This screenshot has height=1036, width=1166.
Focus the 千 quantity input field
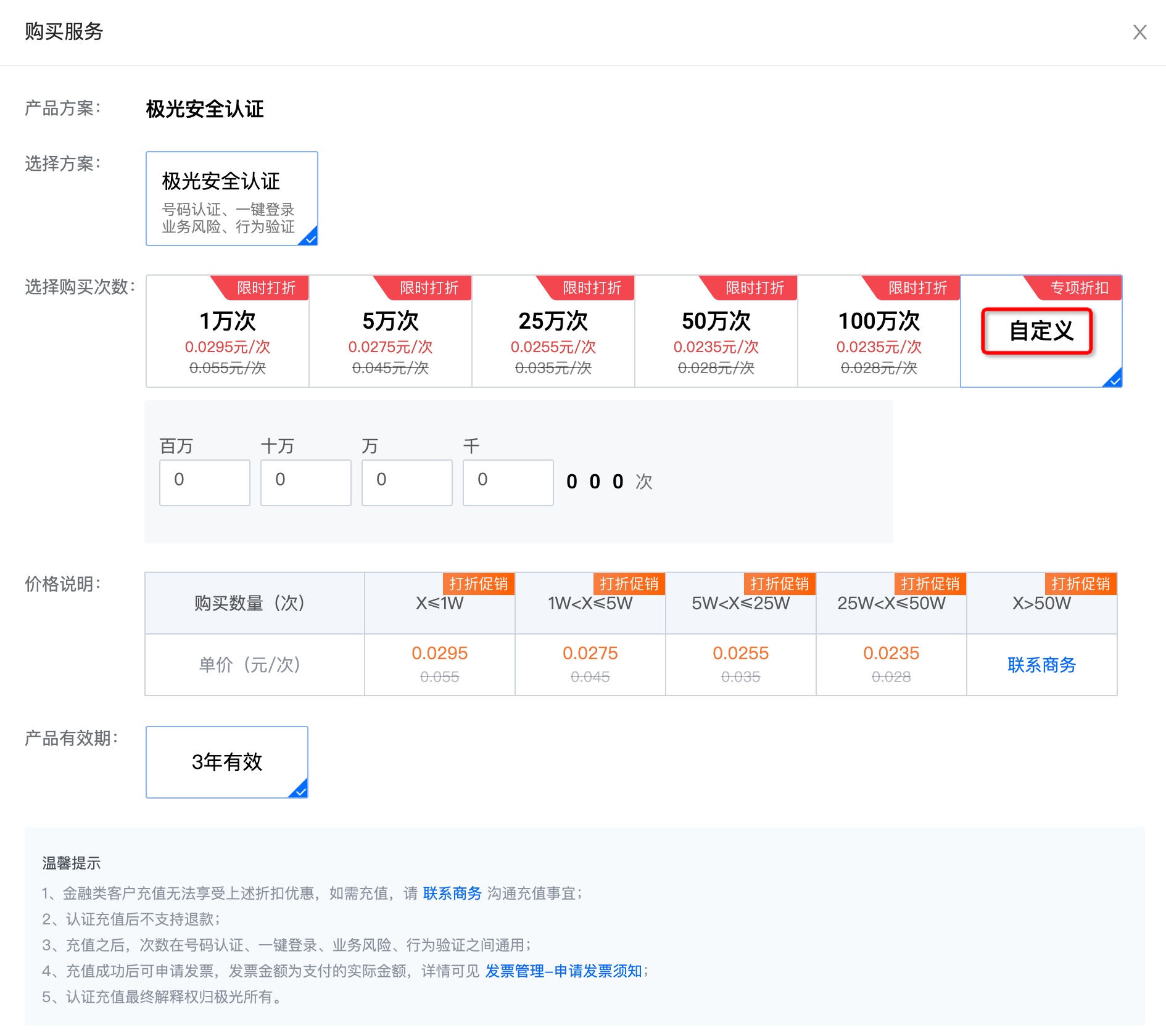[508, 482]
